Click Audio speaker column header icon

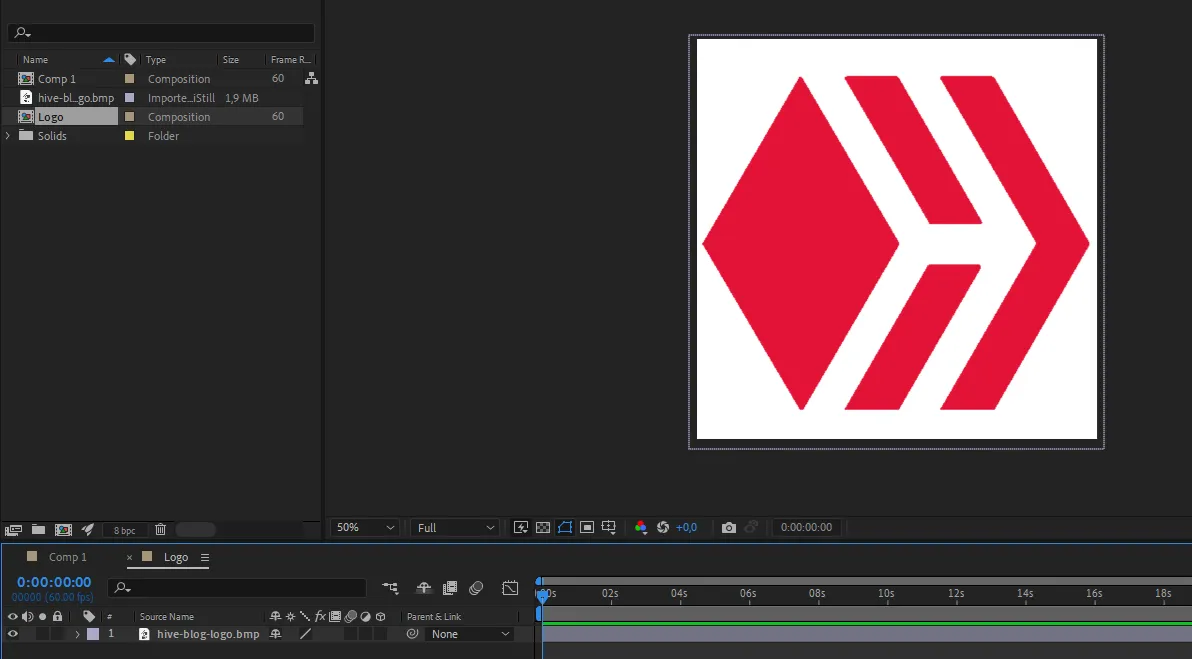(x=27, y=616)
